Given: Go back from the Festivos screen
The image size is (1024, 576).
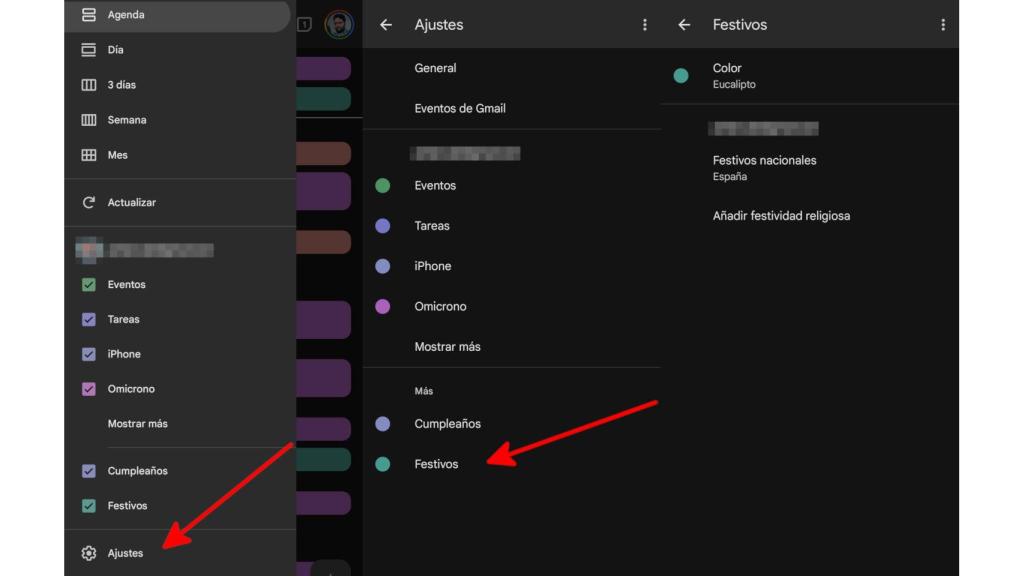Looking at the screenshot, I should point(684,25).
